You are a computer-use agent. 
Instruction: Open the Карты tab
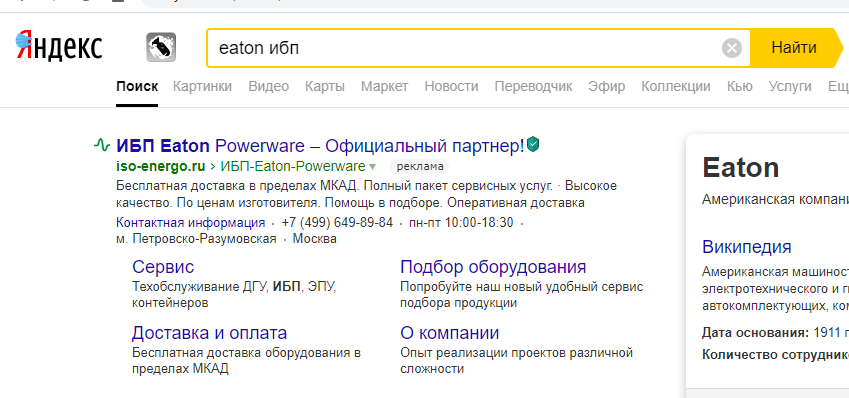tap(324, 86)
